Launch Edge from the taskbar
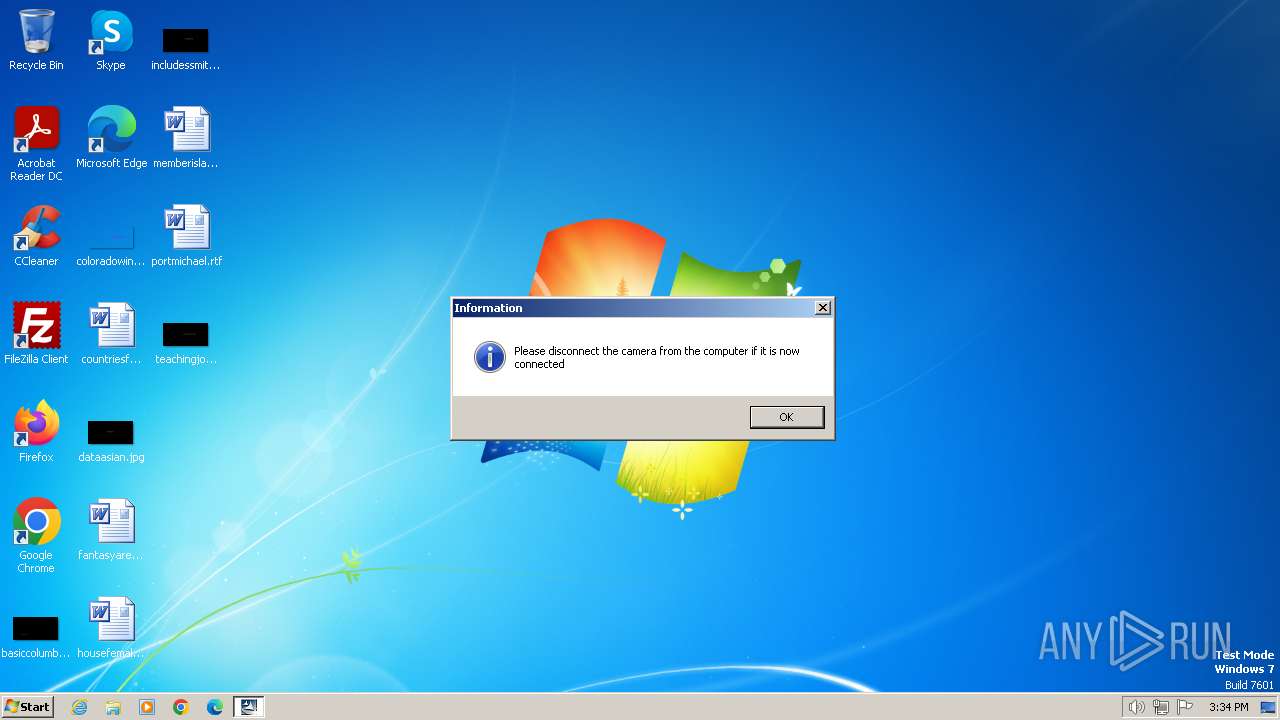Viewport: 1280px width, 720px height. 215,707
